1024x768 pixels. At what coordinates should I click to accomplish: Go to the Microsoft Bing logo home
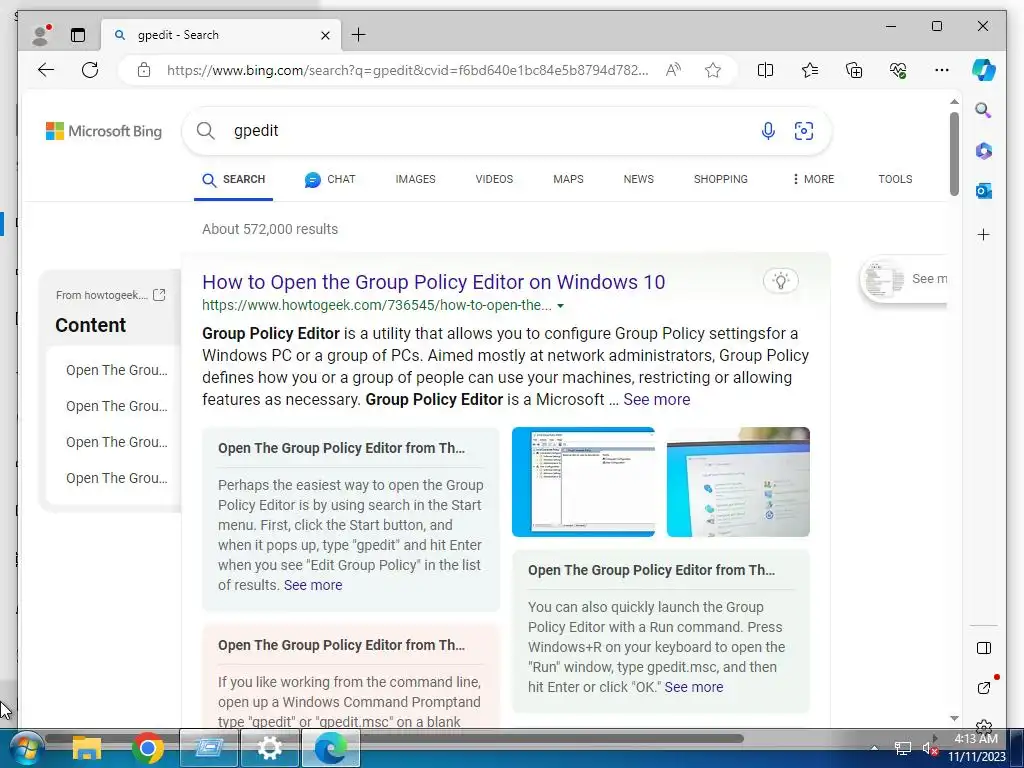pyautogui.click(x=104, y=131)
